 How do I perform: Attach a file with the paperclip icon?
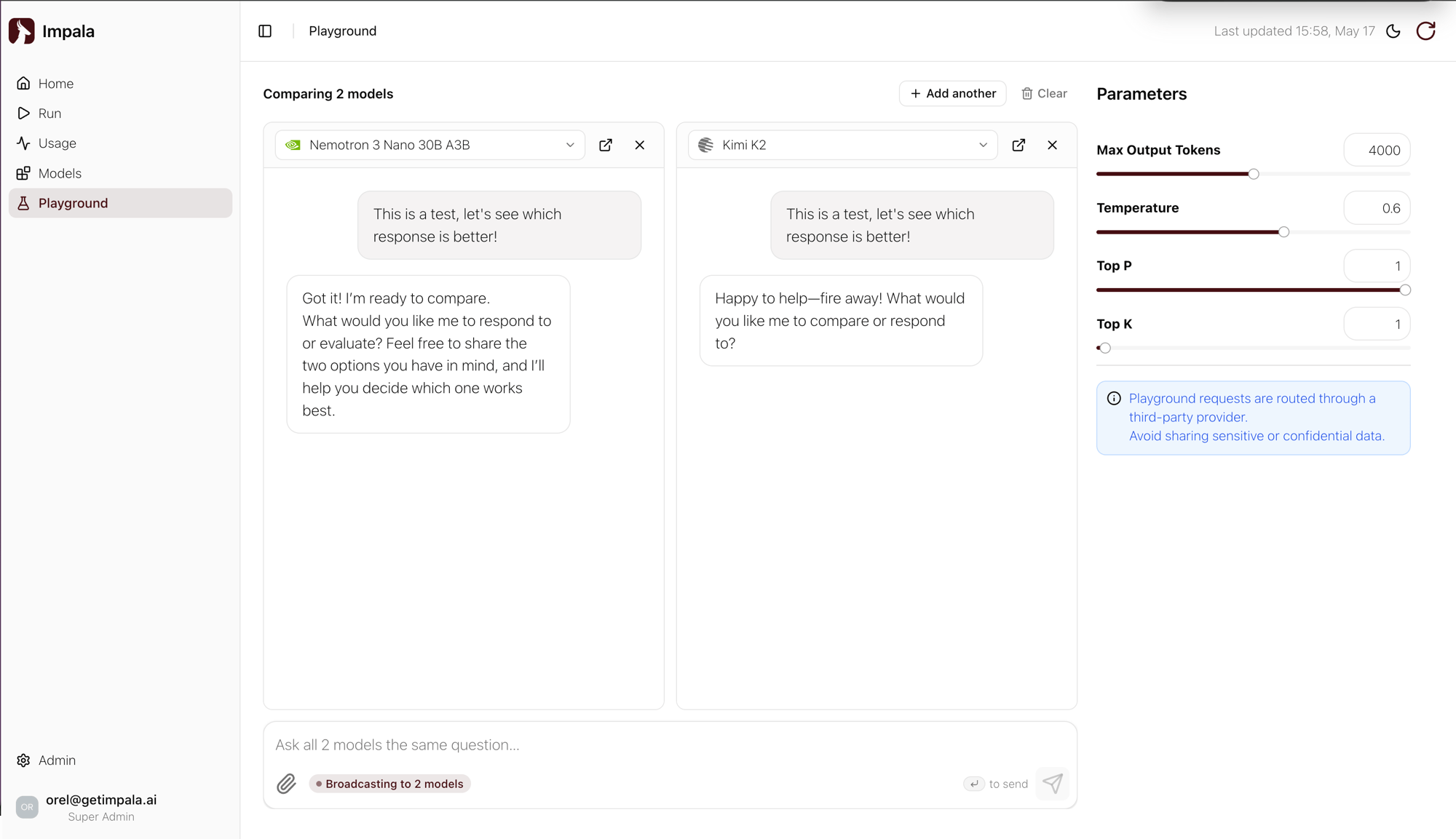(286, 784)
